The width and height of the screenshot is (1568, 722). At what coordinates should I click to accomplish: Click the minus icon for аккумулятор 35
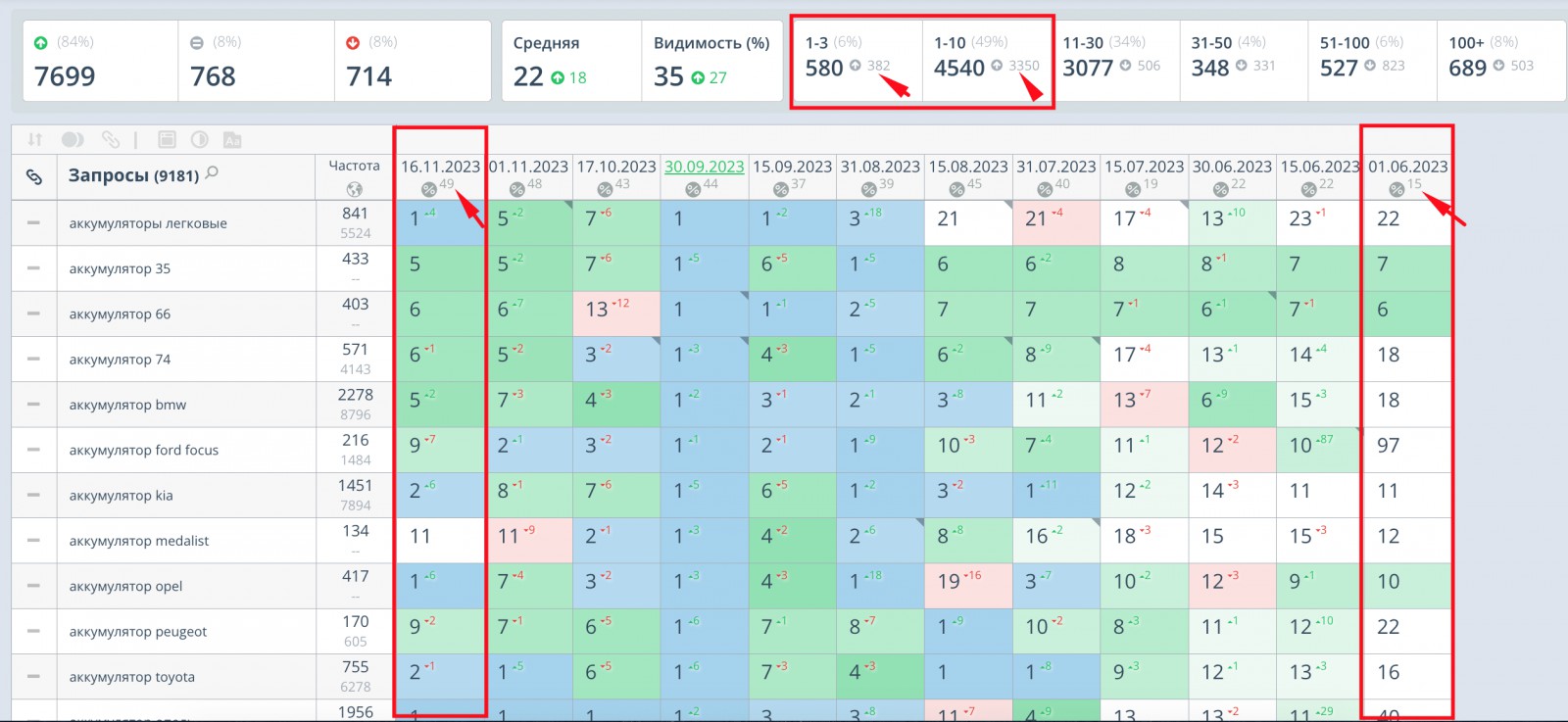pos(34,268)
